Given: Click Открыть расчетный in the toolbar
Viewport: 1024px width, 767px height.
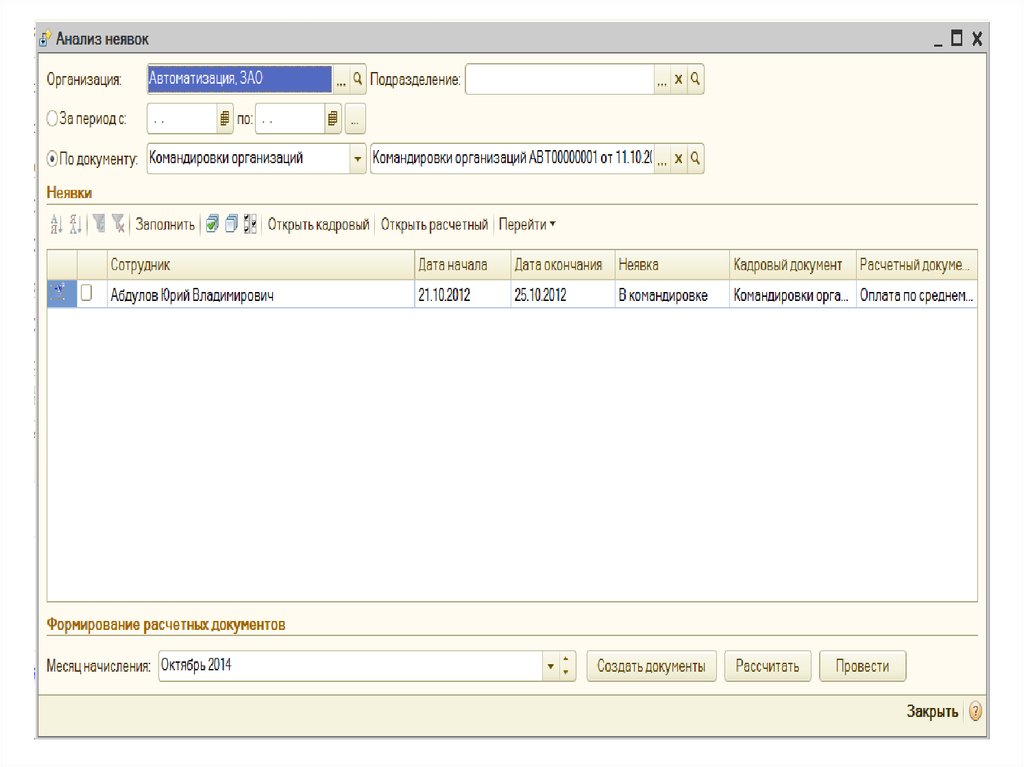Looking at the screenshot, I should [434, 225].
